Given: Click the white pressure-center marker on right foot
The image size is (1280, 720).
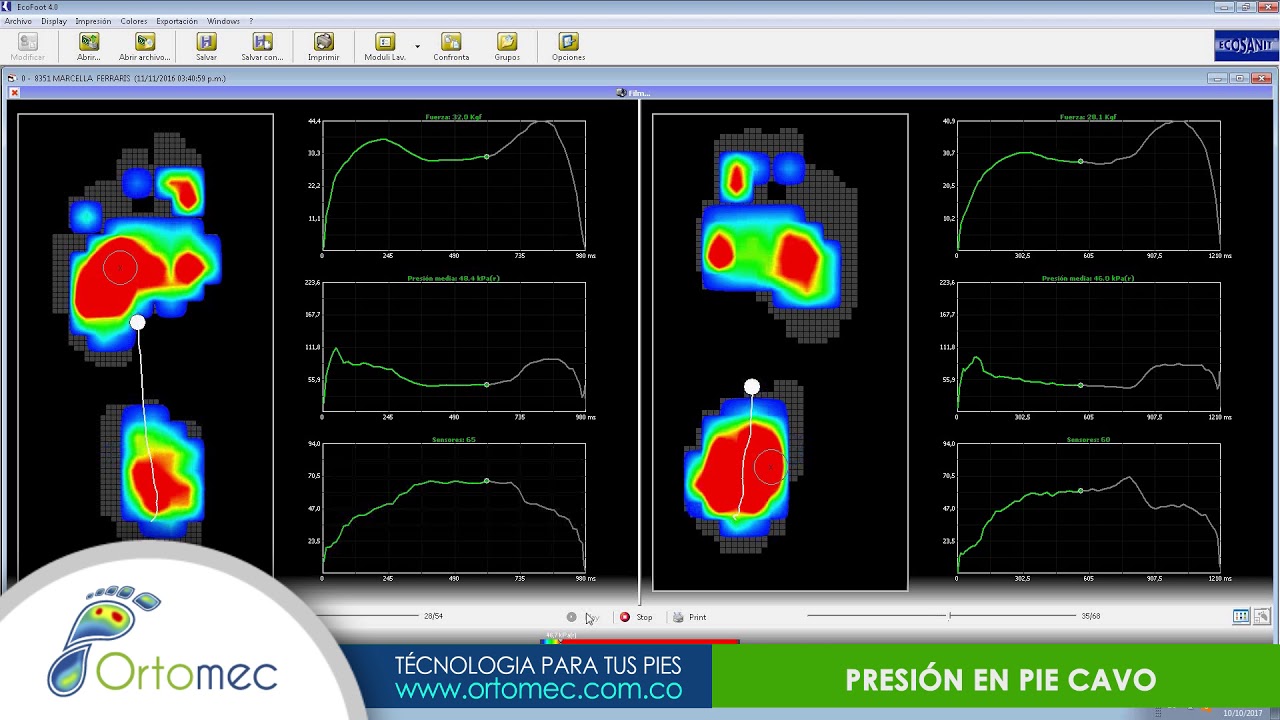Looking at the screenshot, I should click(752, 387).
